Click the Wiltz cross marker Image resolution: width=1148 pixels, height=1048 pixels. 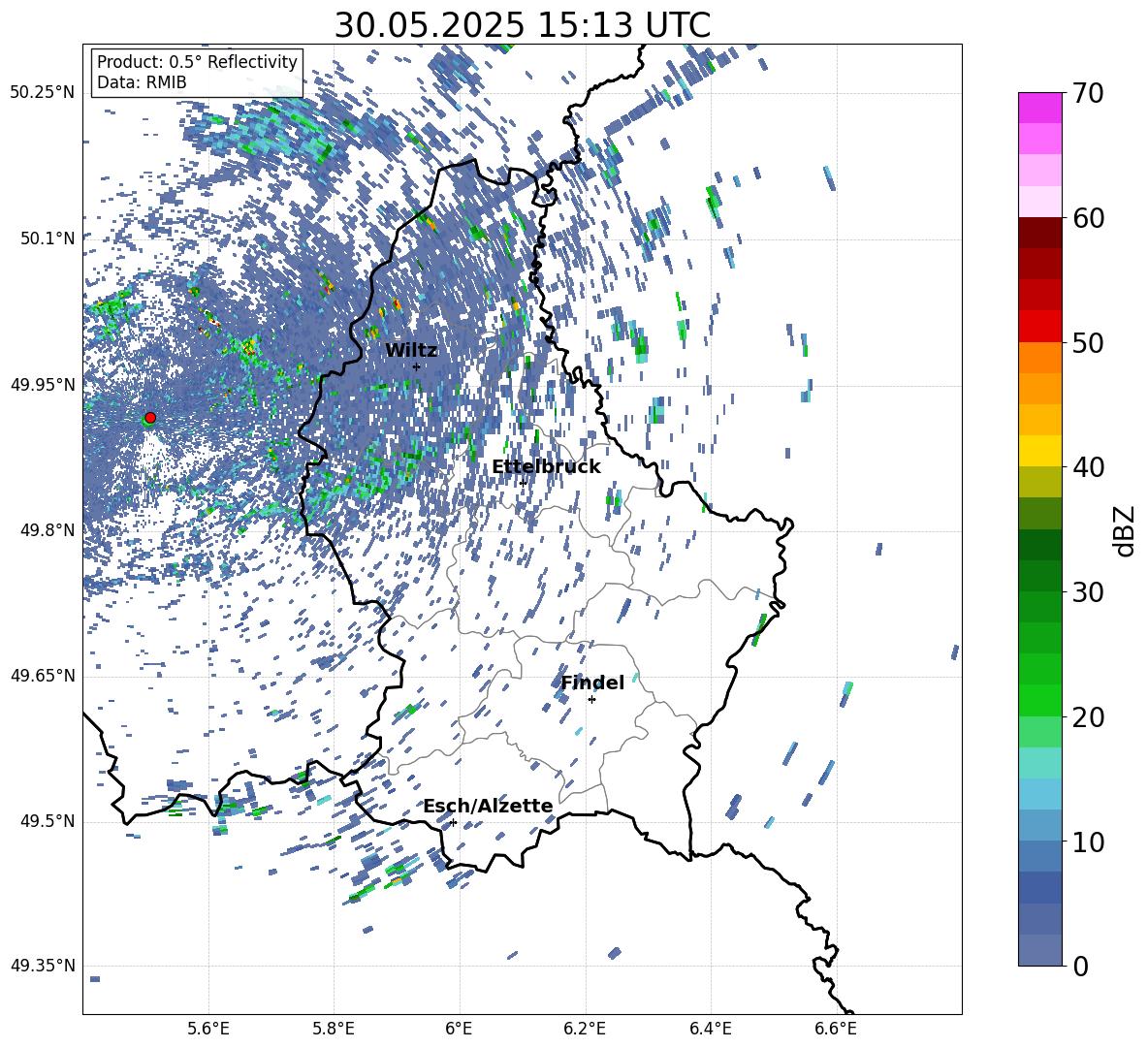point(417,366)
